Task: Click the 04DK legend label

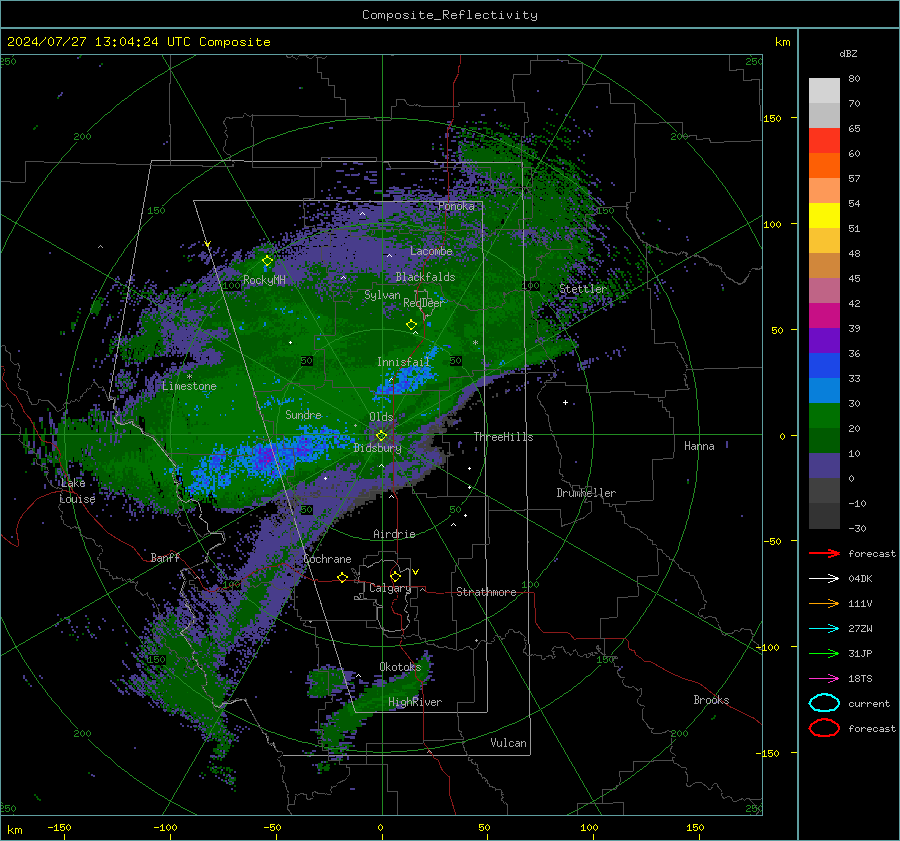Action: click(860, 579)
